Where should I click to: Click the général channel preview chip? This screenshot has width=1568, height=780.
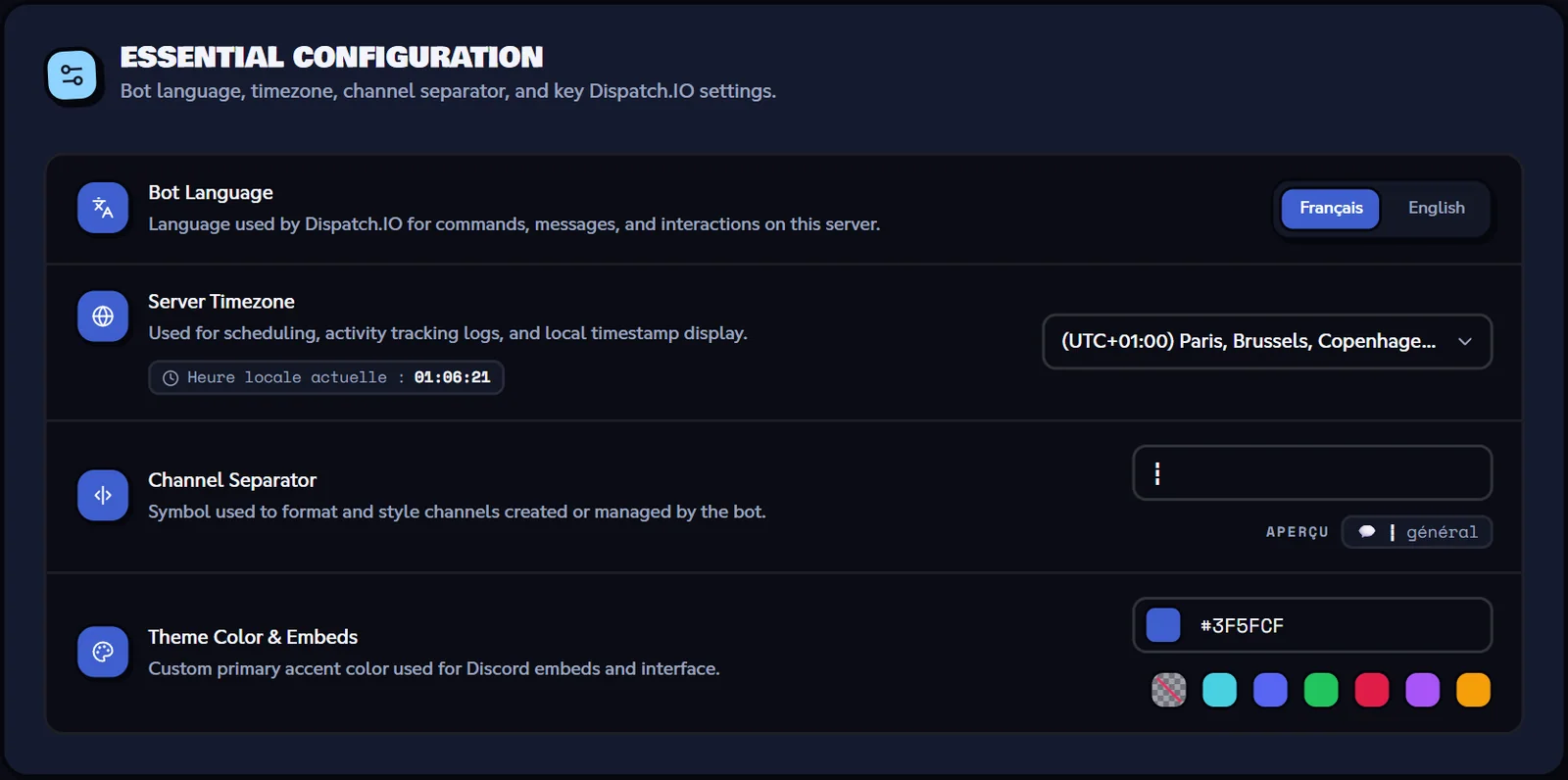[x=1417, y=532]
